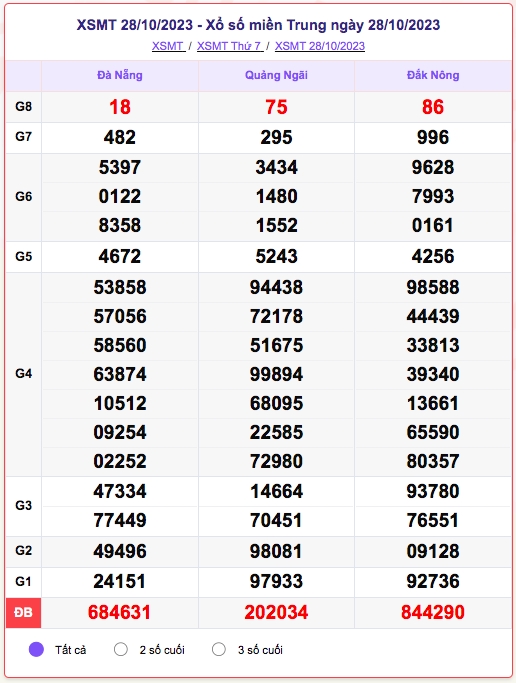Select the 3 số cuối radio option
516x683 pixels.
[219, 649]
